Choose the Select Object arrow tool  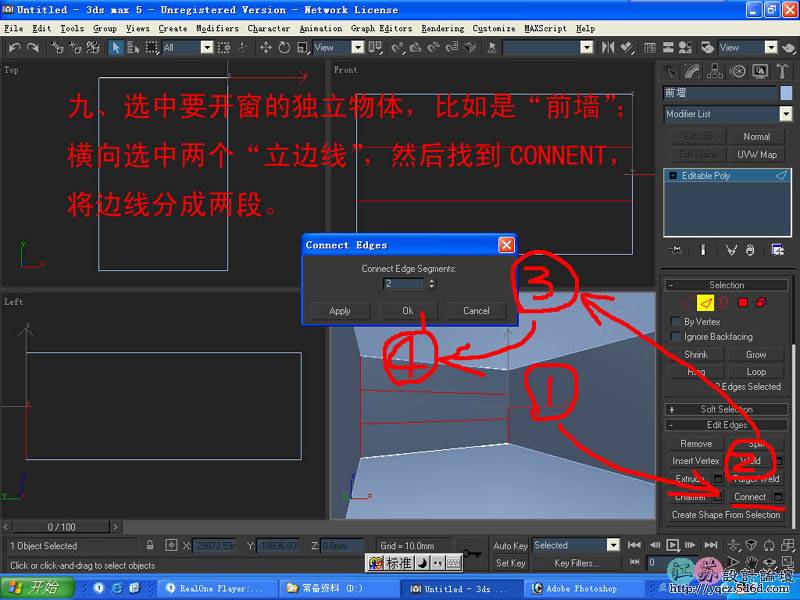(116, 48)
